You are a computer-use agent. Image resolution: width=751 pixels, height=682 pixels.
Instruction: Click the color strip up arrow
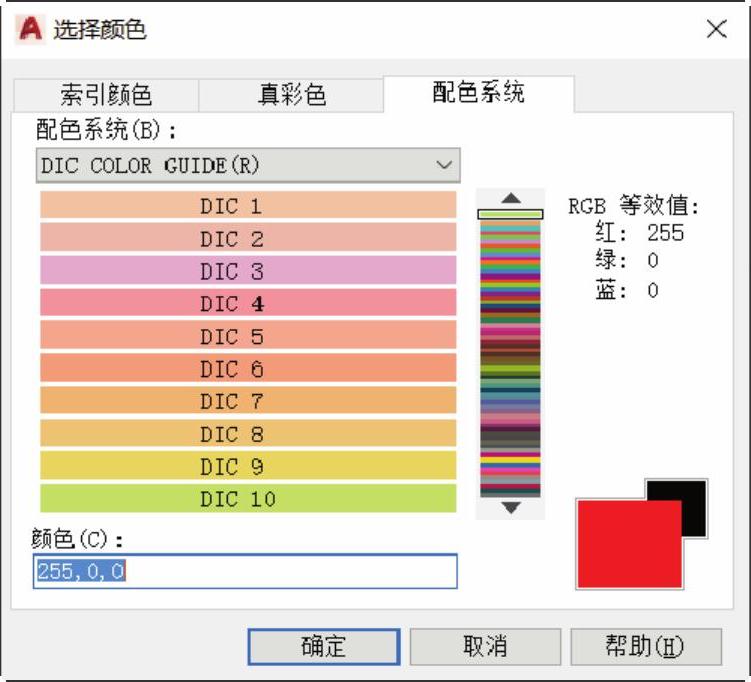(x=511, y=198)
